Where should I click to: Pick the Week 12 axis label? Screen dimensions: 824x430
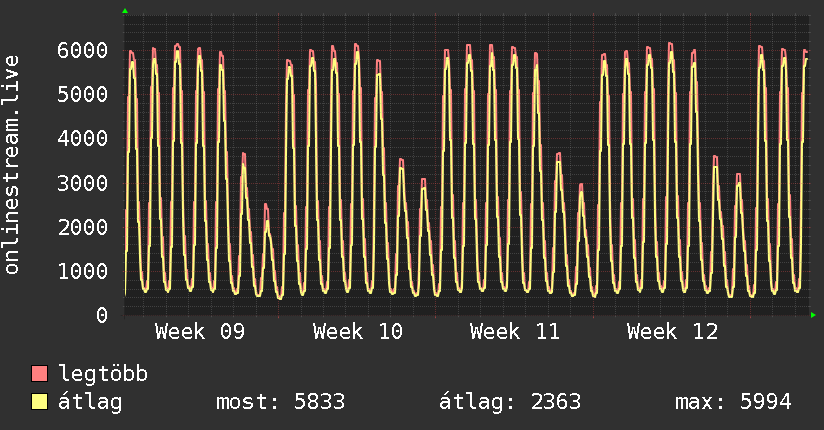[x=672, y=332]
